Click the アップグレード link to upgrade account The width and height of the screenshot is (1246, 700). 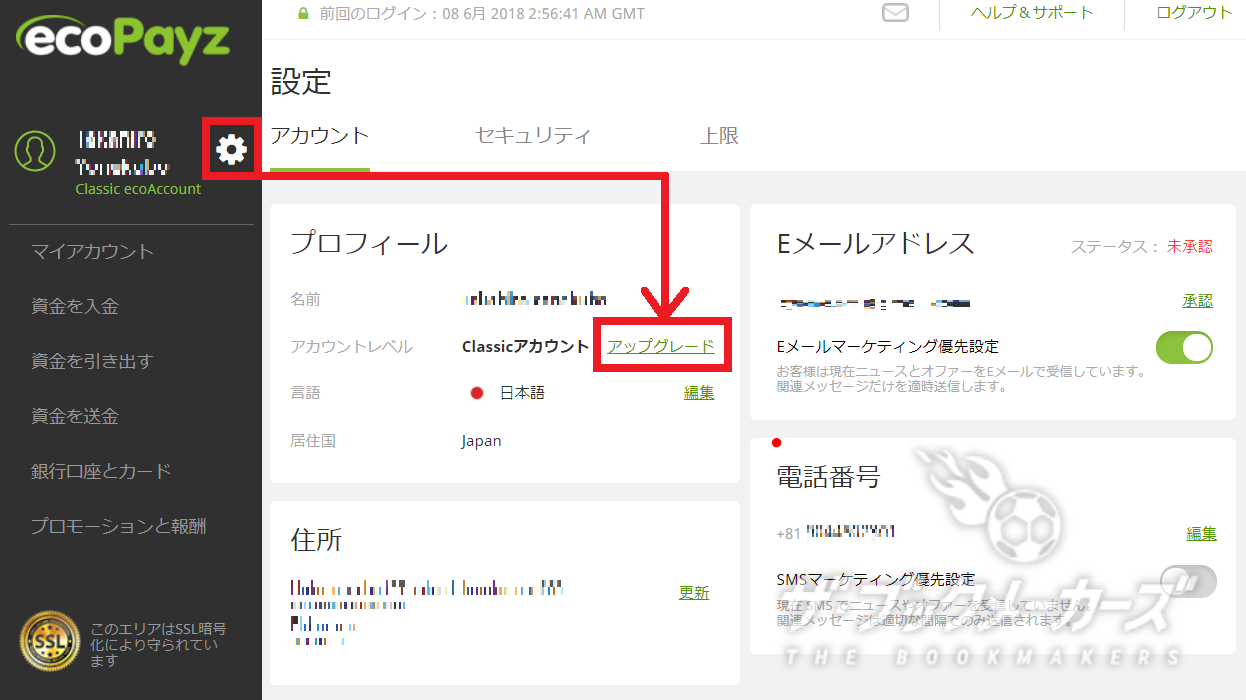pos(661,345)
